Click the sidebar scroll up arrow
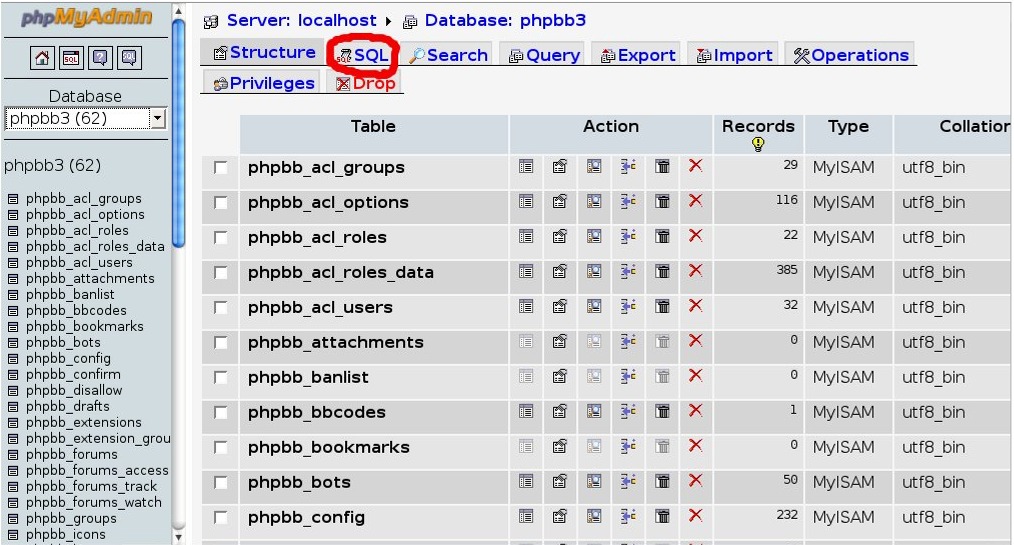 point(178,11)
